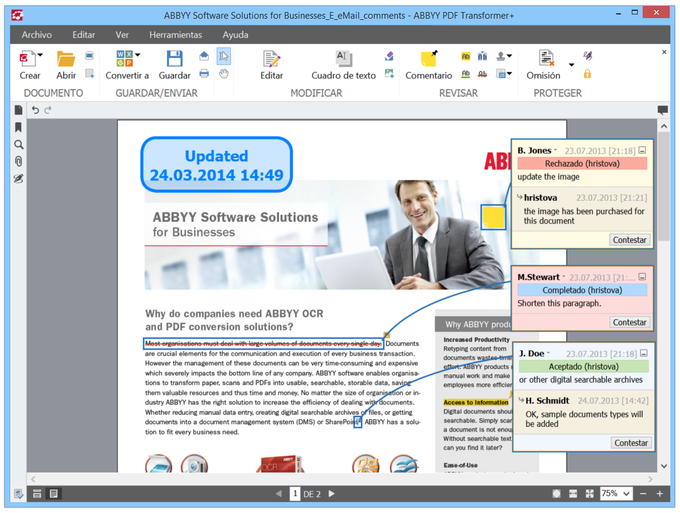Click the add pages icon below scan
The width and height of the screenshot is (680, 513).
click(x=89, y=74)
